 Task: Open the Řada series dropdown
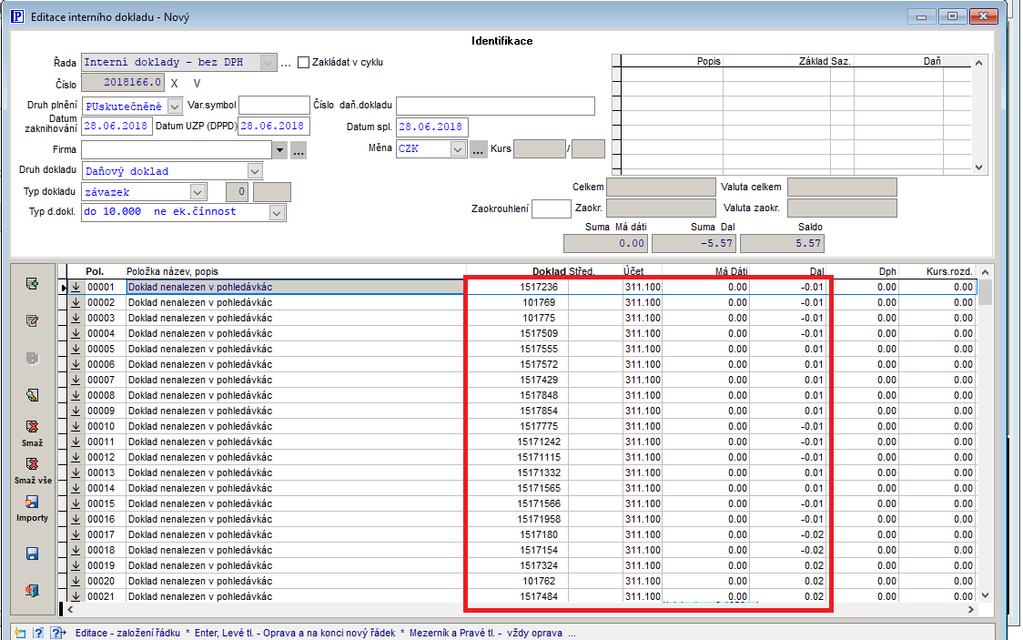268,63
